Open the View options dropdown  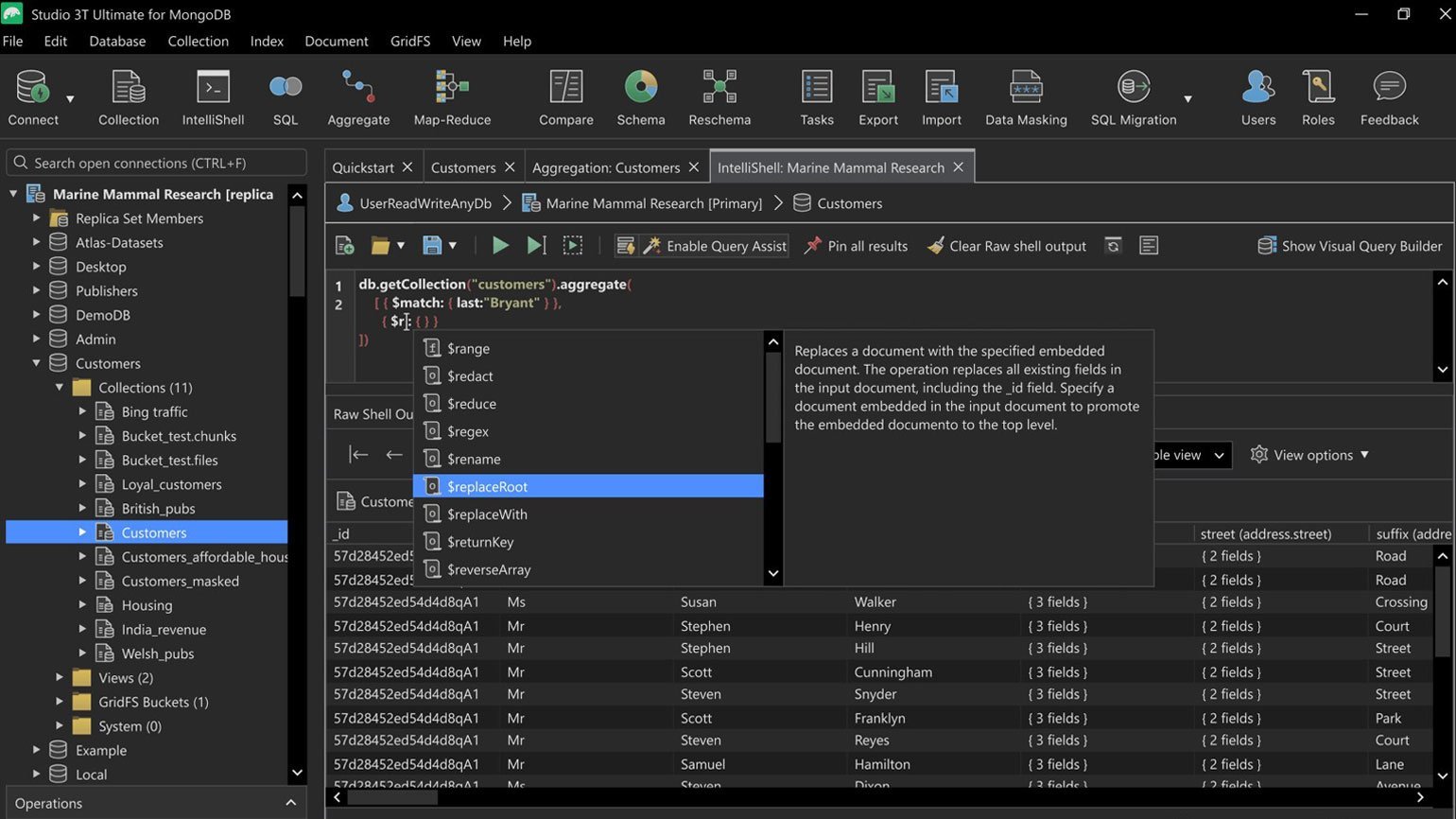1309,455
